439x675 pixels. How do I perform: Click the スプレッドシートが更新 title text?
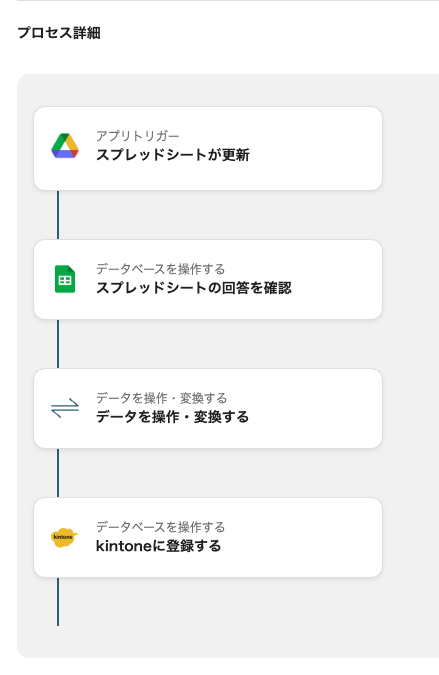pyautogui.click(x=173, y=155)
